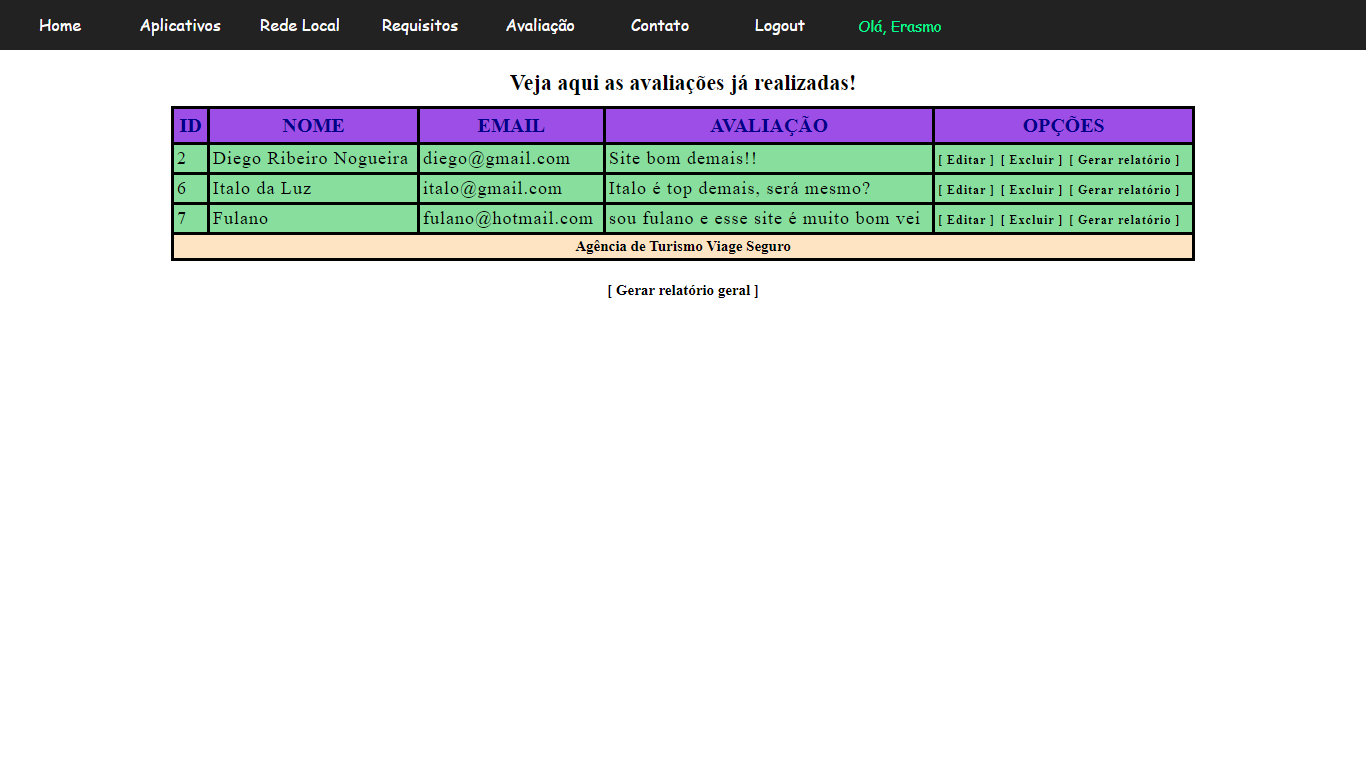
Task: Click the NOME column header
Action: [x=313, y=125]
